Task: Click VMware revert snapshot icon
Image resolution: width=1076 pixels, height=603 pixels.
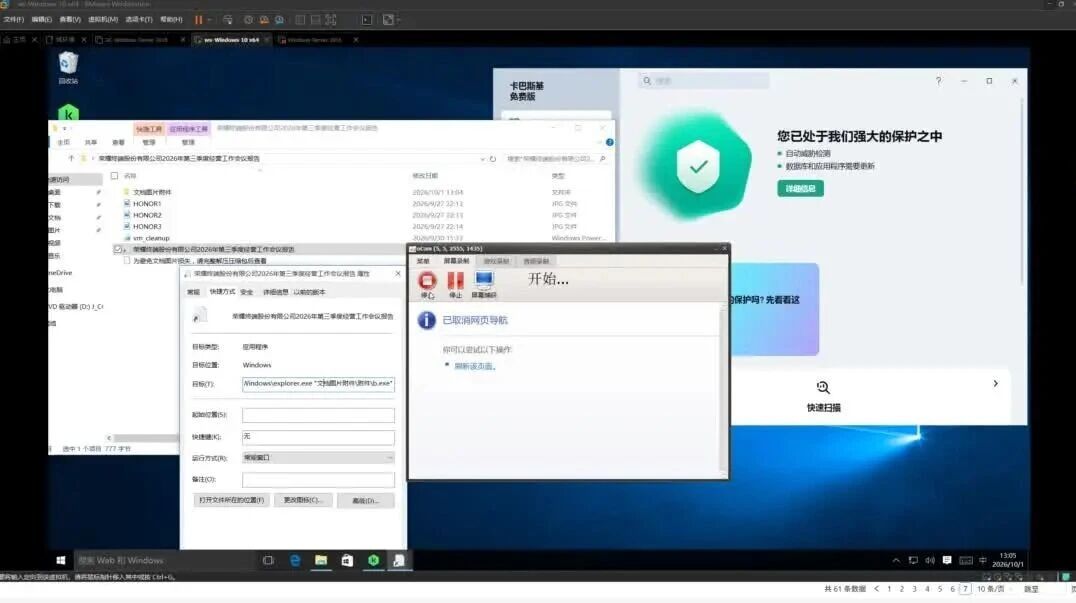Action: pyautogui.click(x=264, y=20)
